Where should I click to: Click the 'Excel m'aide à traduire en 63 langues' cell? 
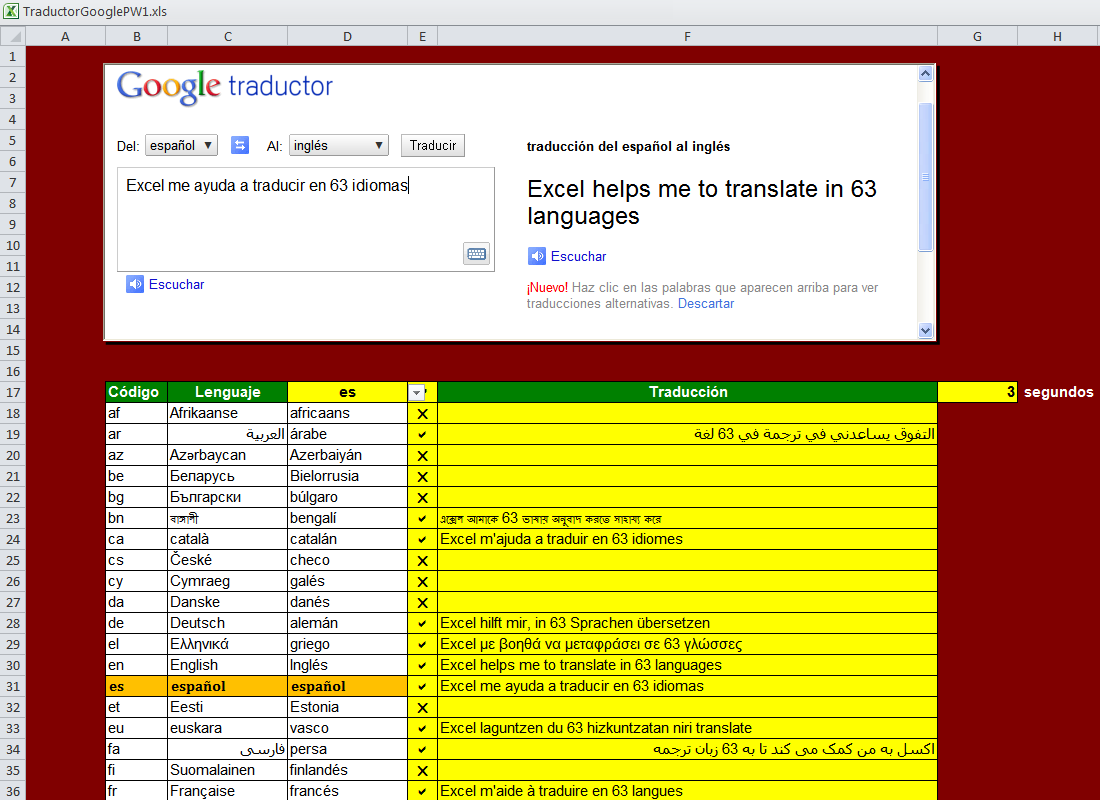(x=688, y=791)
